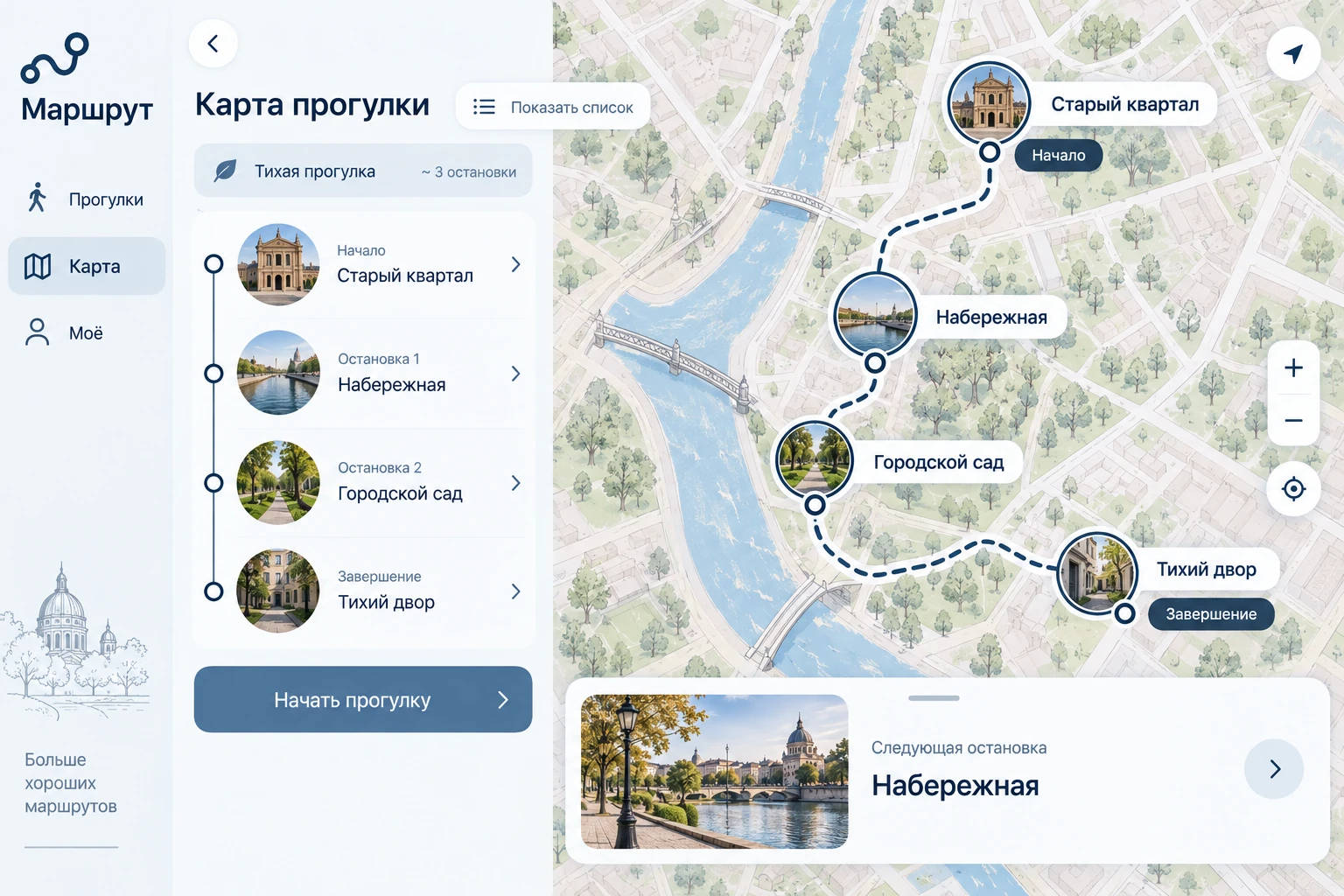Click the leaf icon in Тихая прогулка
1344x896 pixels.
(225, 171)
